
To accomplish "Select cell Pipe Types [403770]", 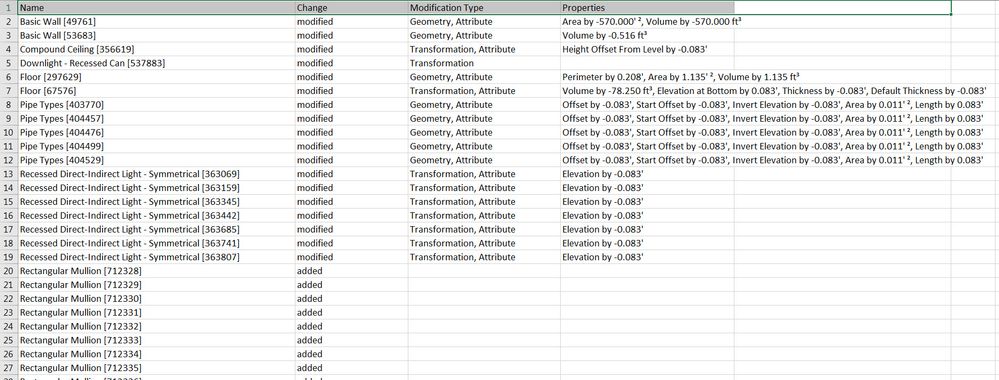I will [x=156, y=105].
